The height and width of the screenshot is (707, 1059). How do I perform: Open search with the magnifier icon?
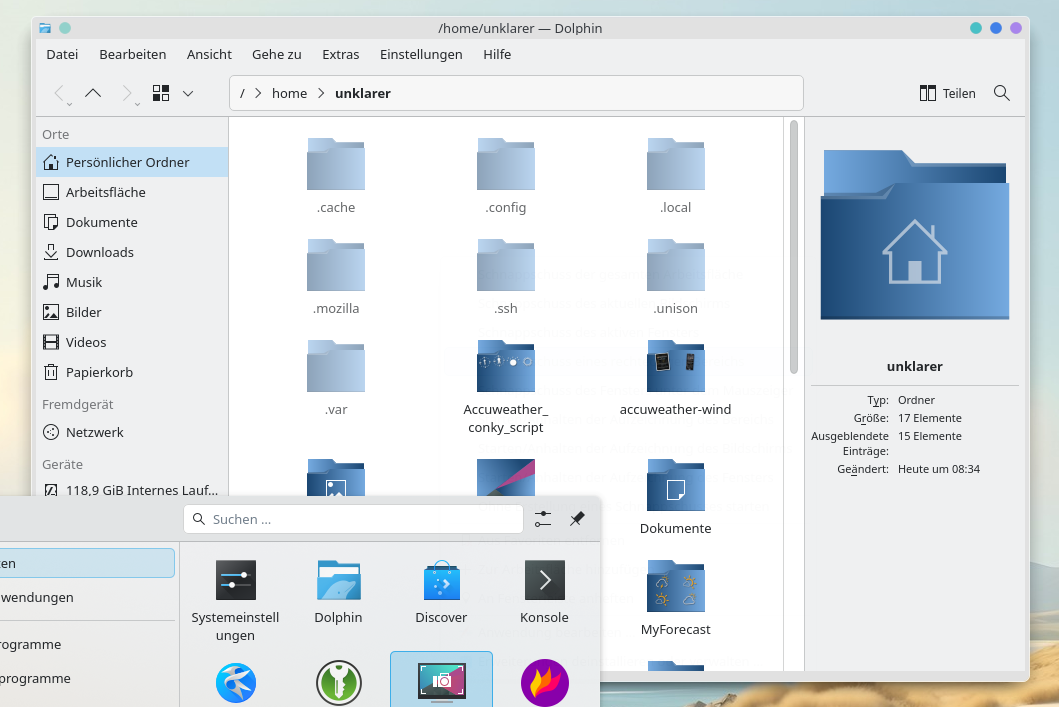[1002, 93]
